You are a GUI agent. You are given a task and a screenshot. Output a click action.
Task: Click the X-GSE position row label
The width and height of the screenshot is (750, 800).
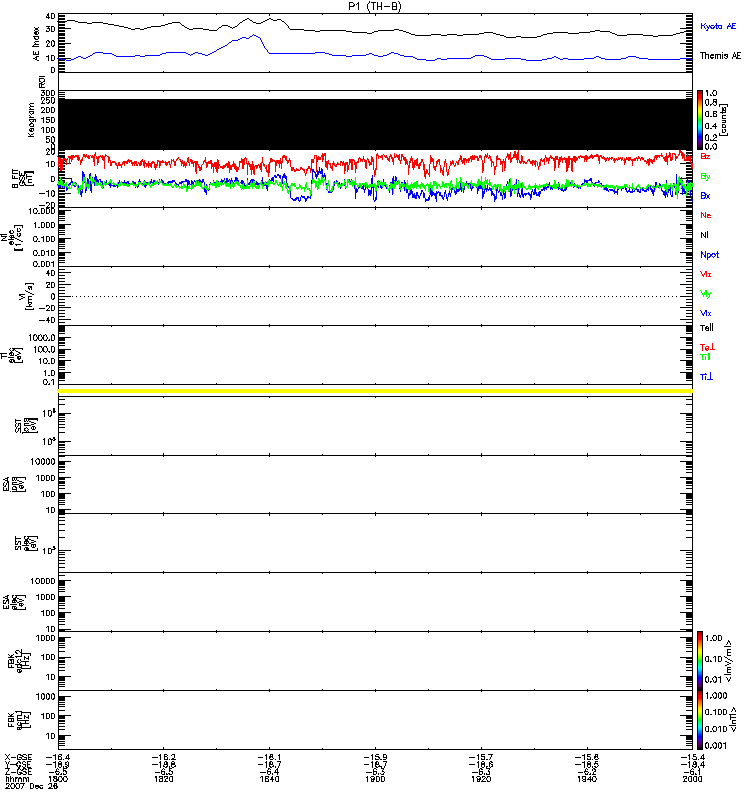[x=18, y=758]
